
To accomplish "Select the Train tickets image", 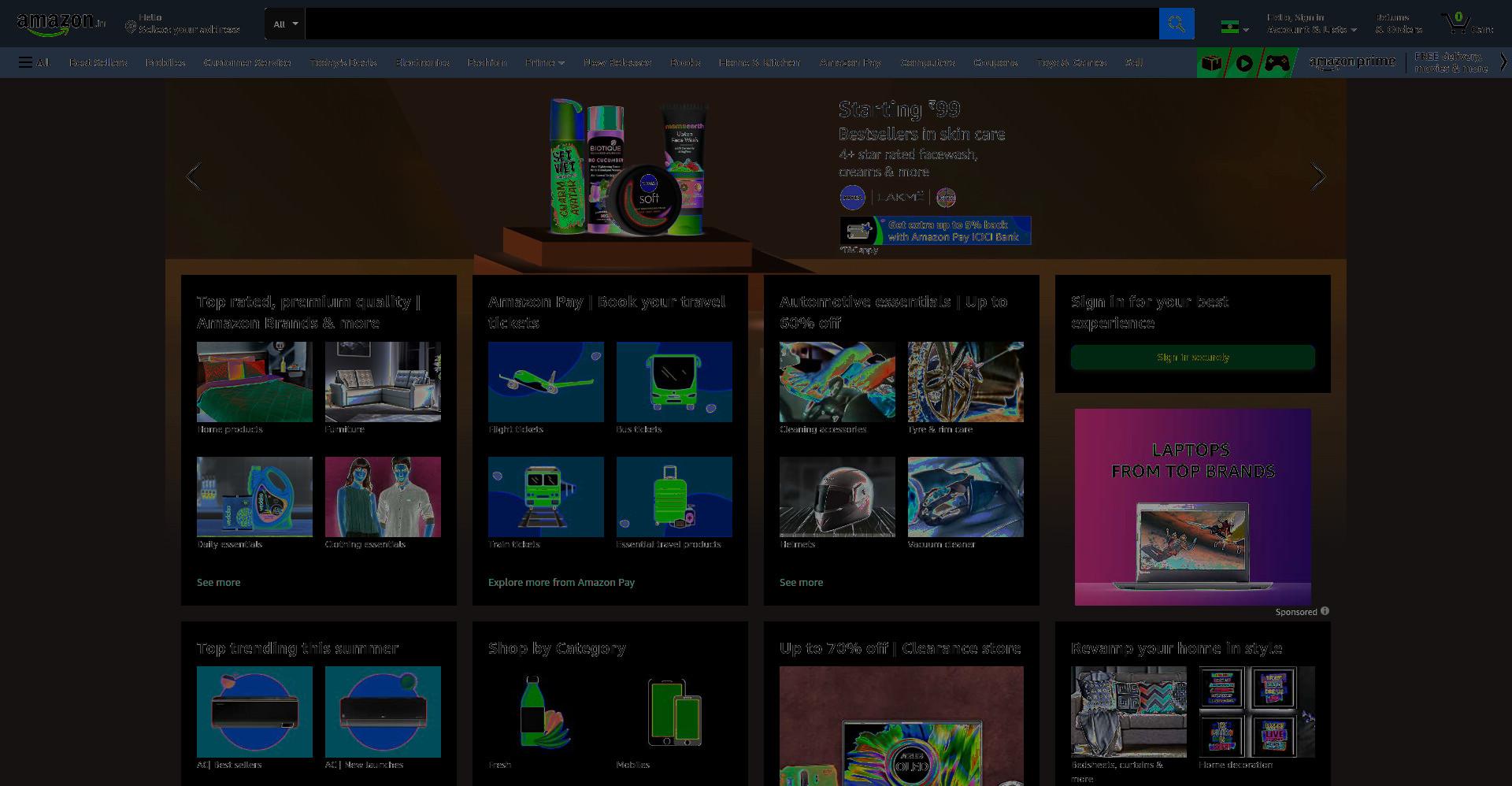I will click(x=546, y=497).
